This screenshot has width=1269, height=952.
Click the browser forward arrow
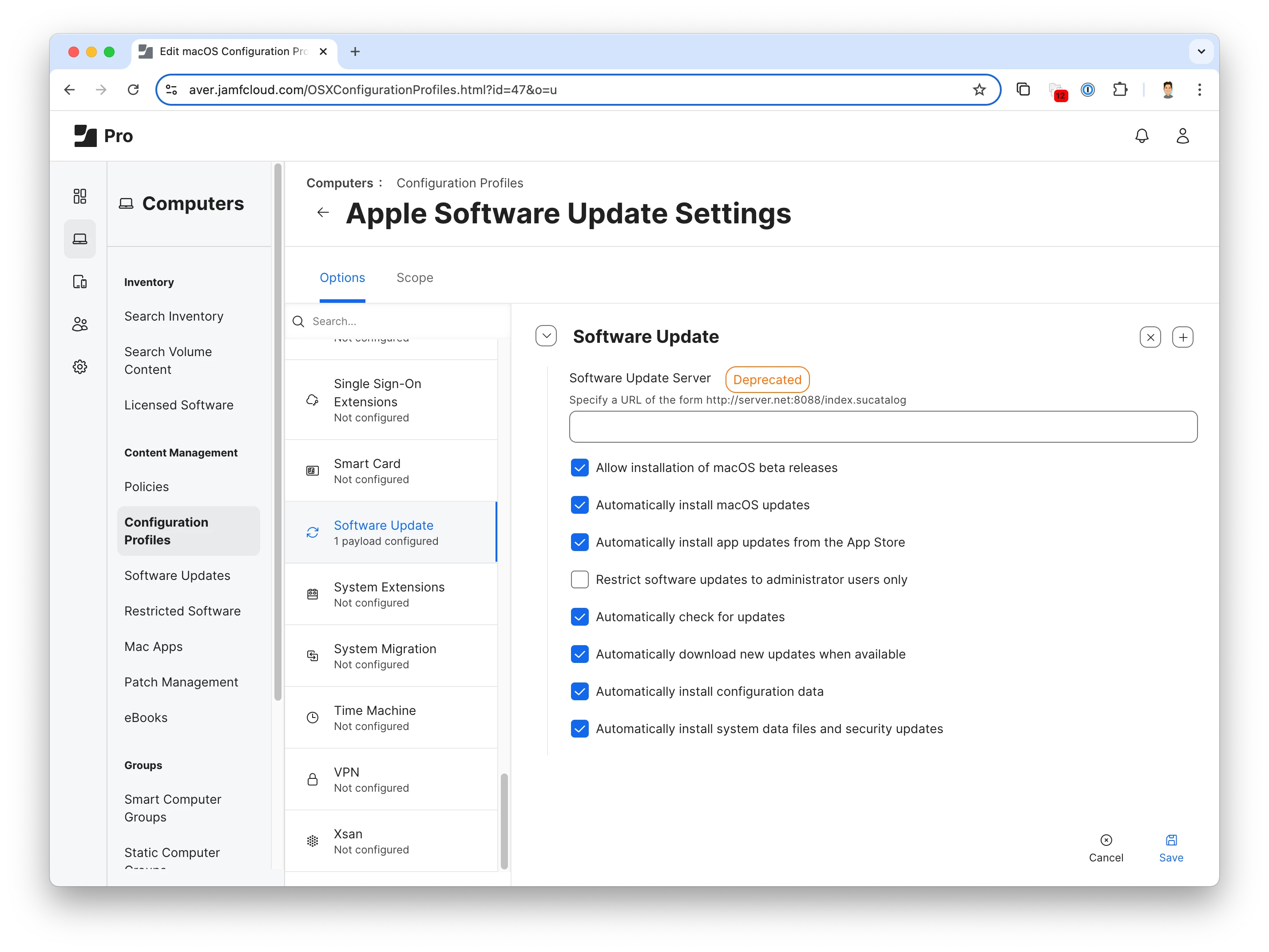101,90
